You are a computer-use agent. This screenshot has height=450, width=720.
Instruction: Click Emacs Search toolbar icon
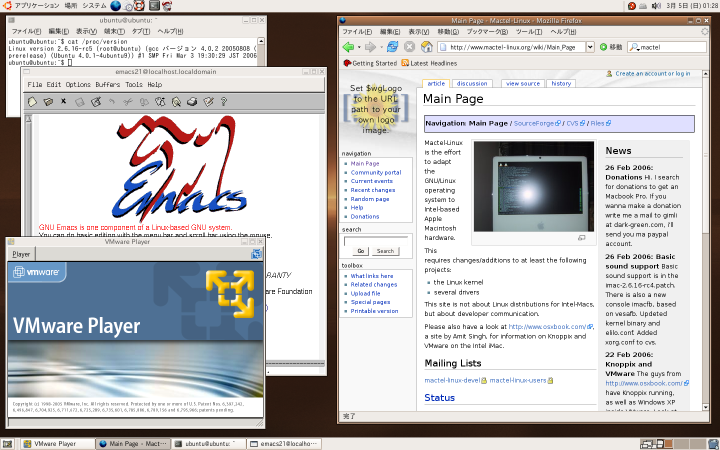[x=176, y=102]
